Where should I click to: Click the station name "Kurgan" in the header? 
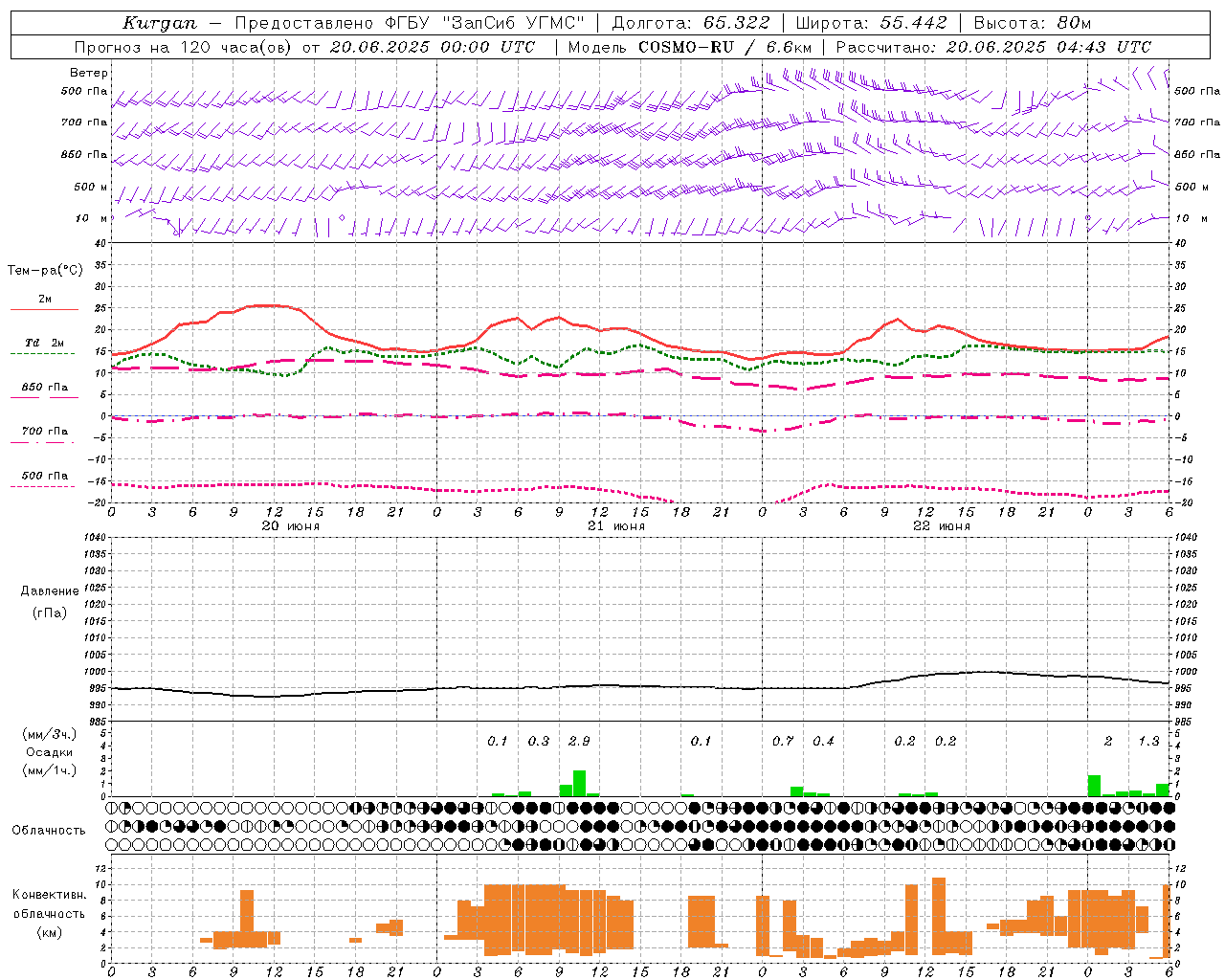pos(160,23)
